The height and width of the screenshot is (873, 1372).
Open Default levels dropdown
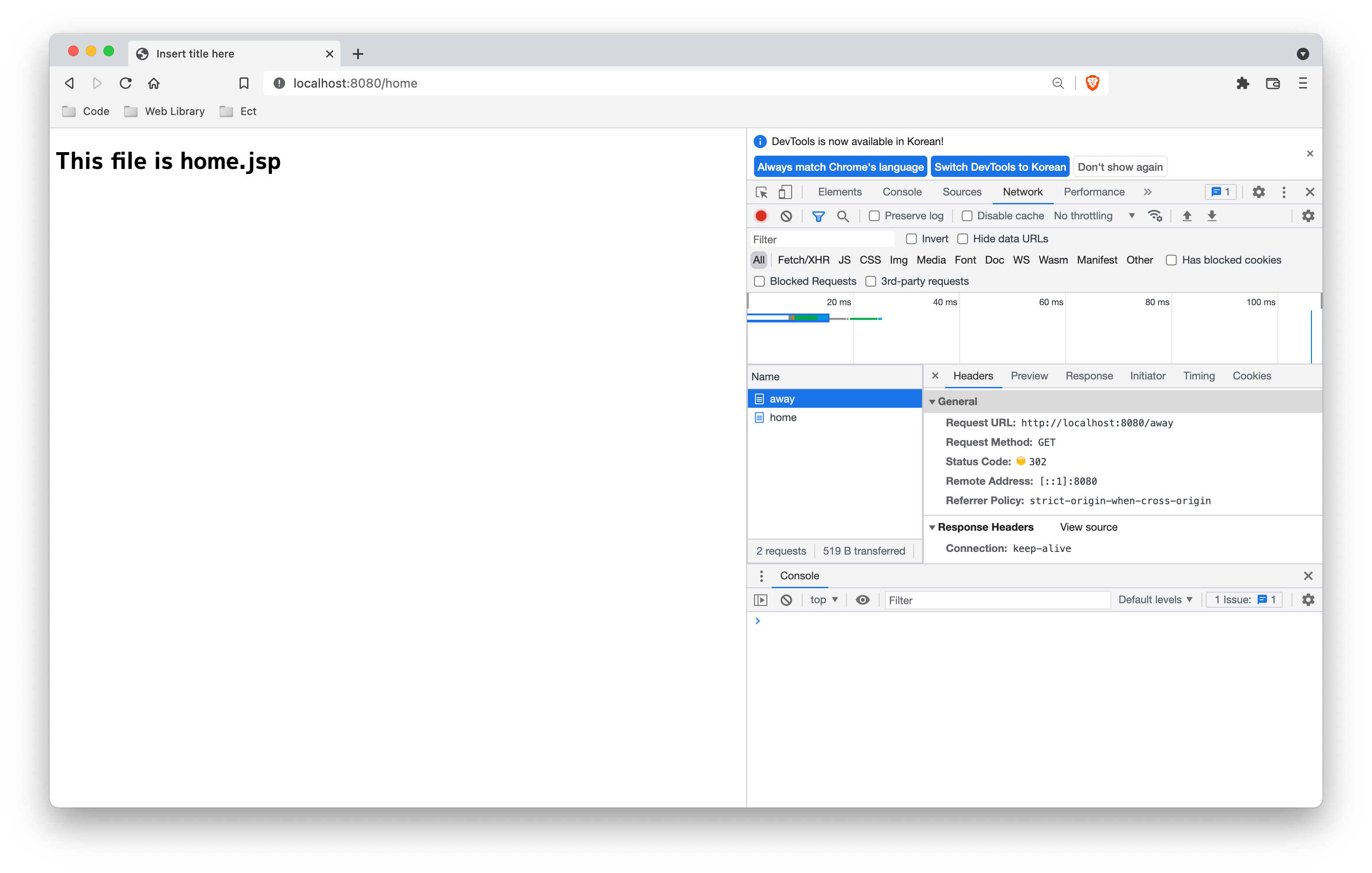(x=1155, y=600)
